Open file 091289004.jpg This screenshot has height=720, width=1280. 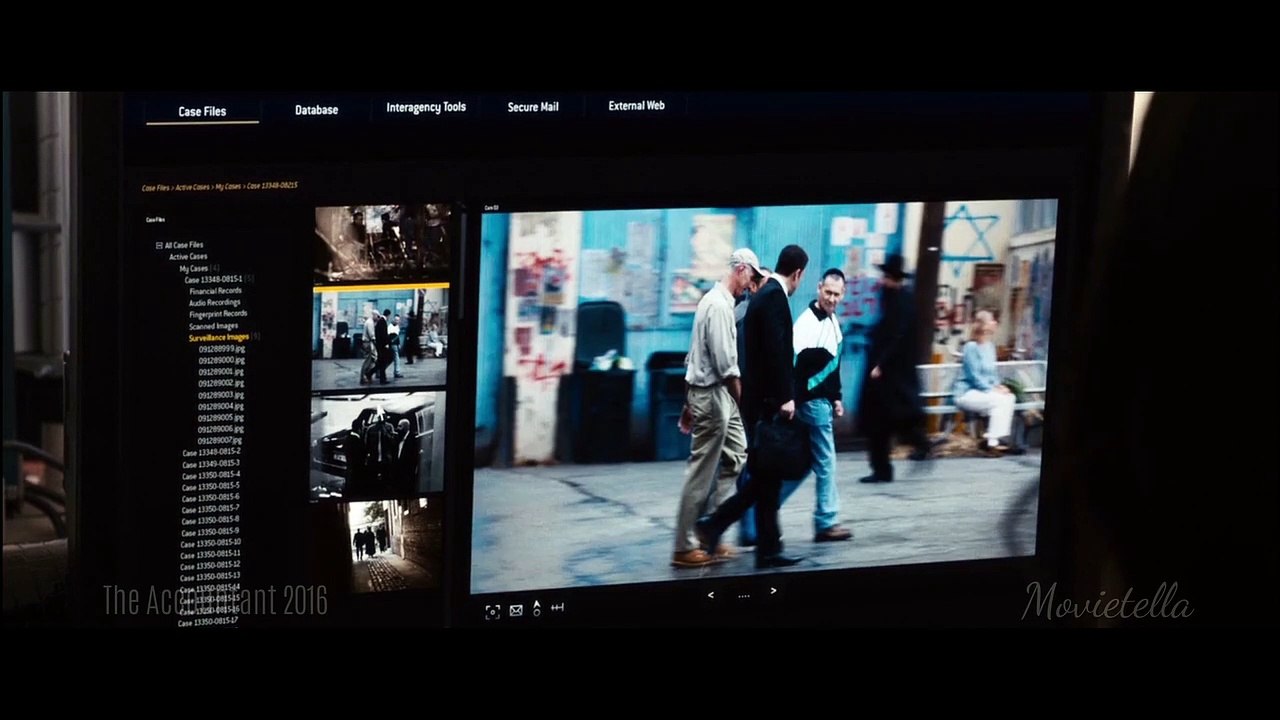(x=221, y=406)
